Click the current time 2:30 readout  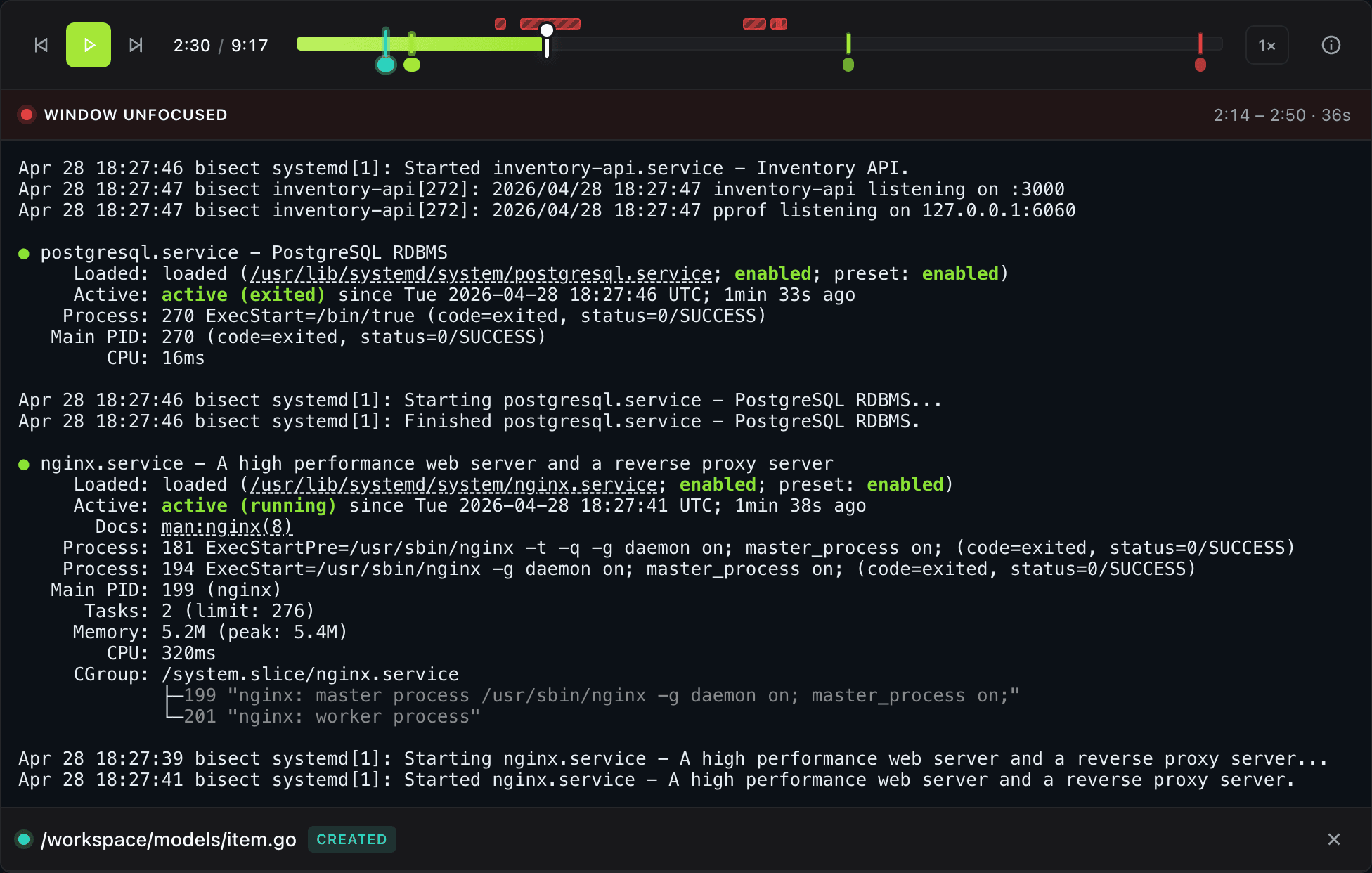192,46
